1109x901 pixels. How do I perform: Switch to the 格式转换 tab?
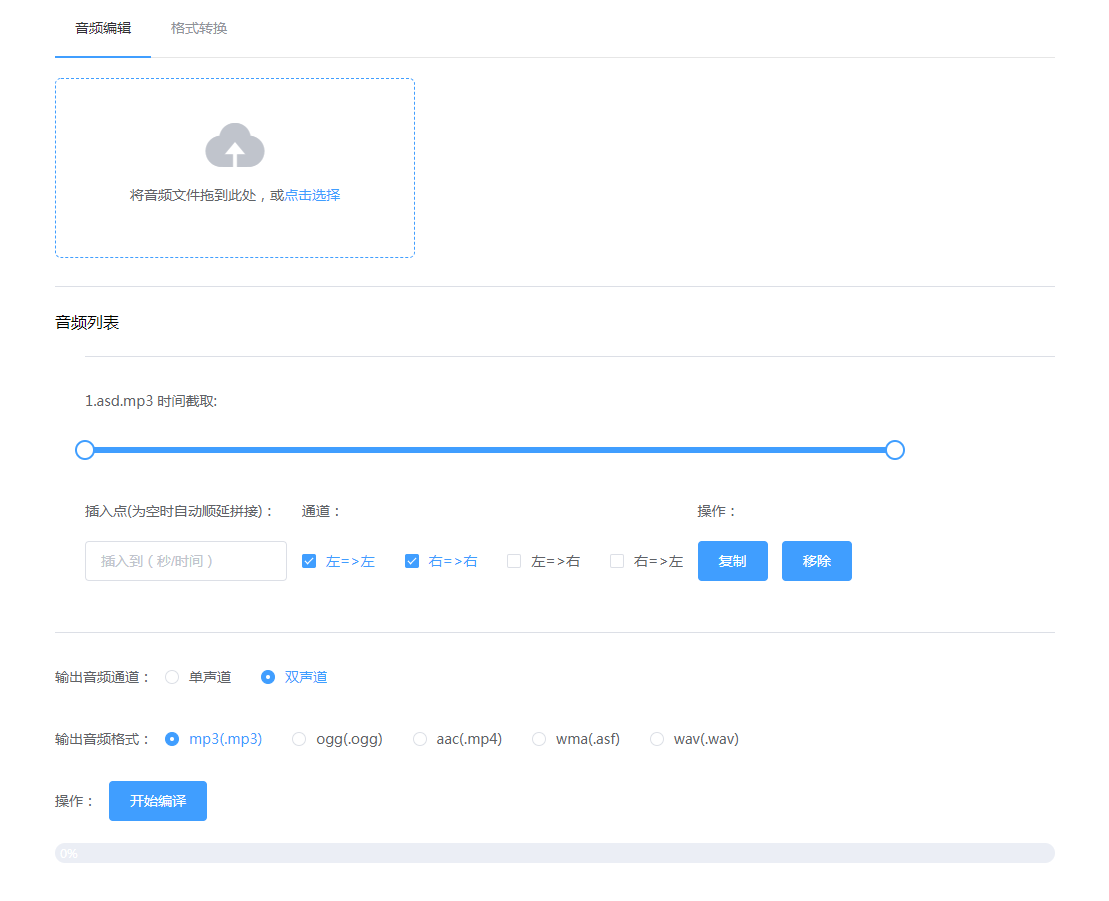(198, 28)
